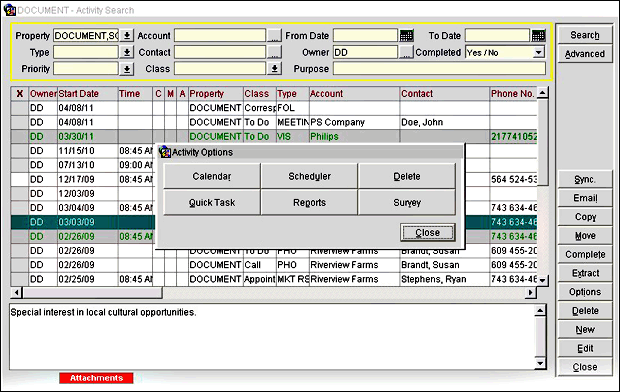This screenshot has width=620, height=392.
Task: Click the red Attachments indicator
Action: [x=96, y=378]
